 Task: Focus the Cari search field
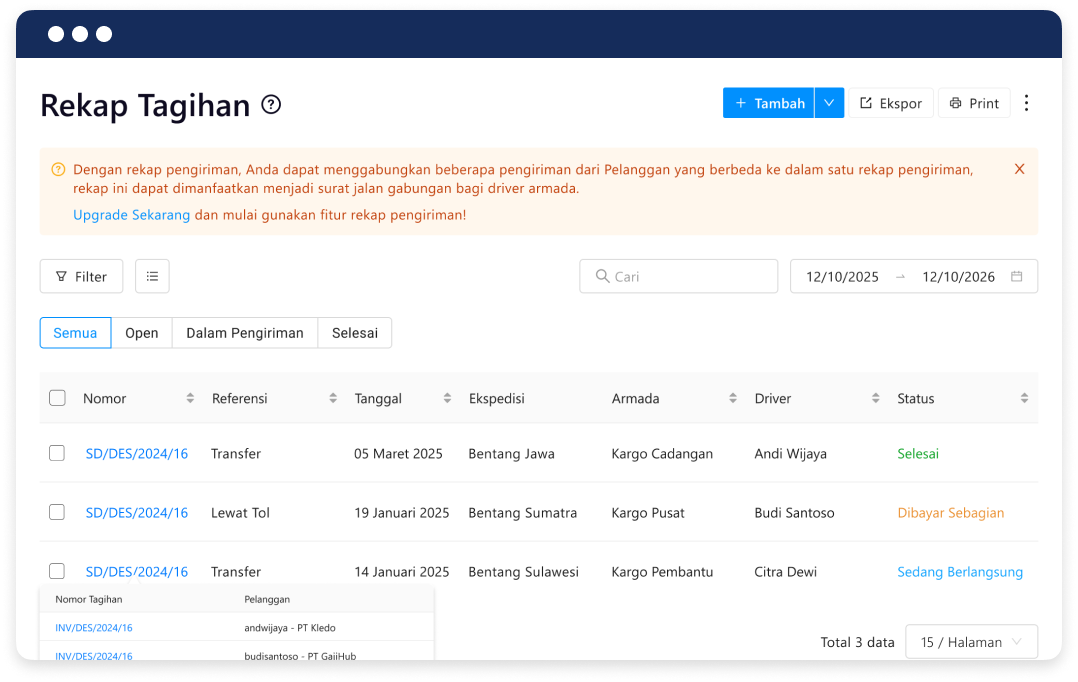tap(679, 276)
